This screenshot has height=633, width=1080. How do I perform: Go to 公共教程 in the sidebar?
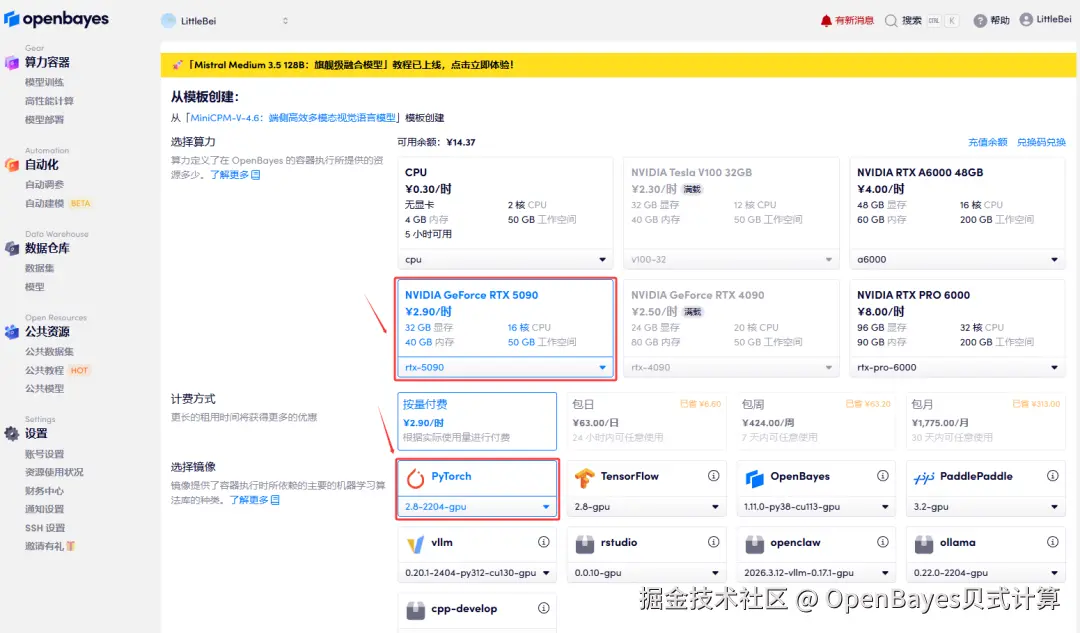tap(44, 370)
